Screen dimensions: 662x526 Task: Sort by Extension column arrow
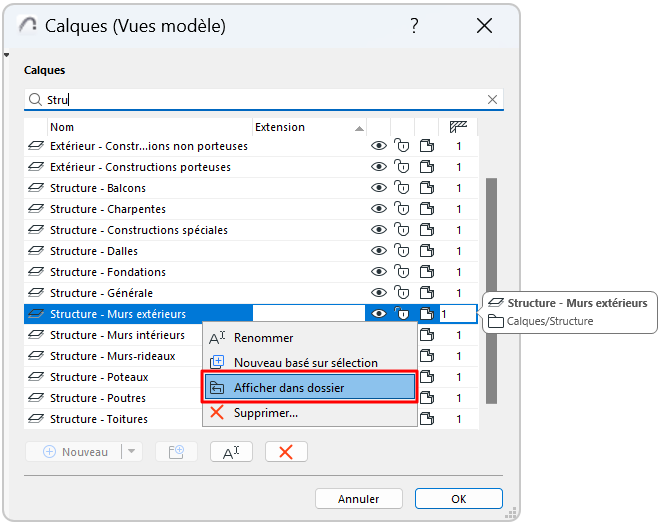tap(359, 128)
